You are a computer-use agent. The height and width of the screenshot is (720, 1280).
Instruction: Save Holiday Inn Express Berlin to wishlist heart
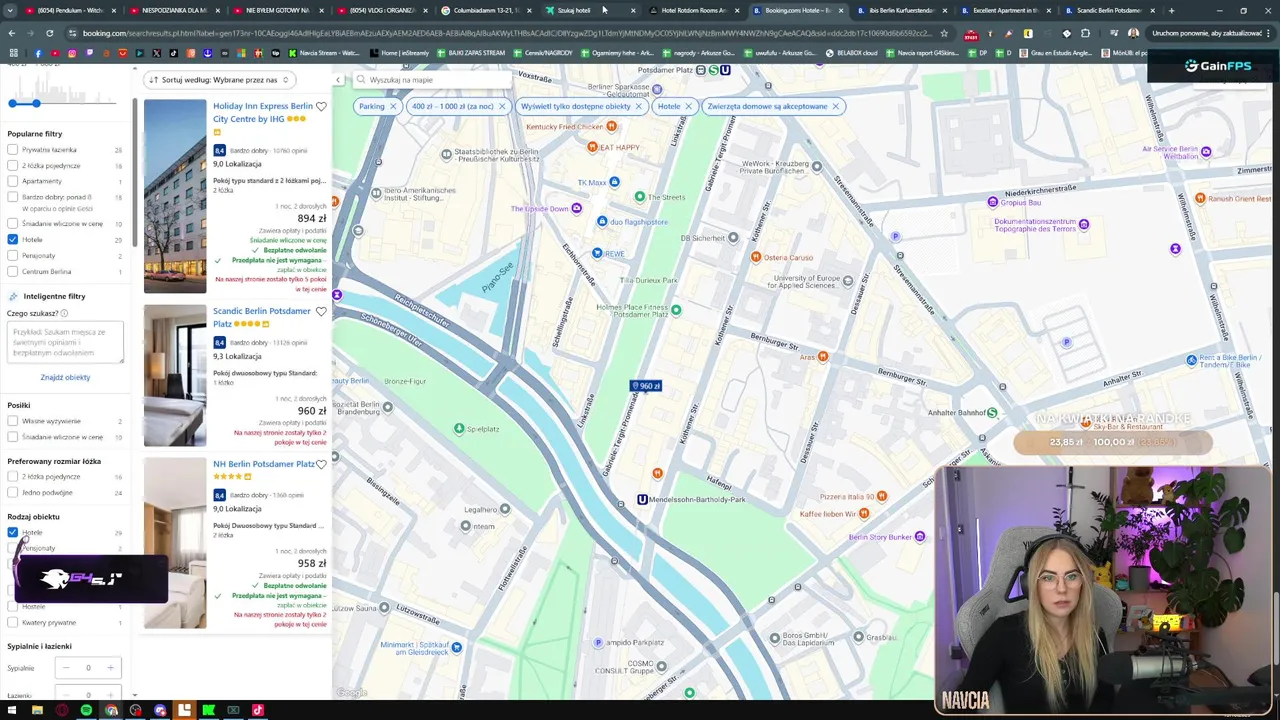point(321,106)
